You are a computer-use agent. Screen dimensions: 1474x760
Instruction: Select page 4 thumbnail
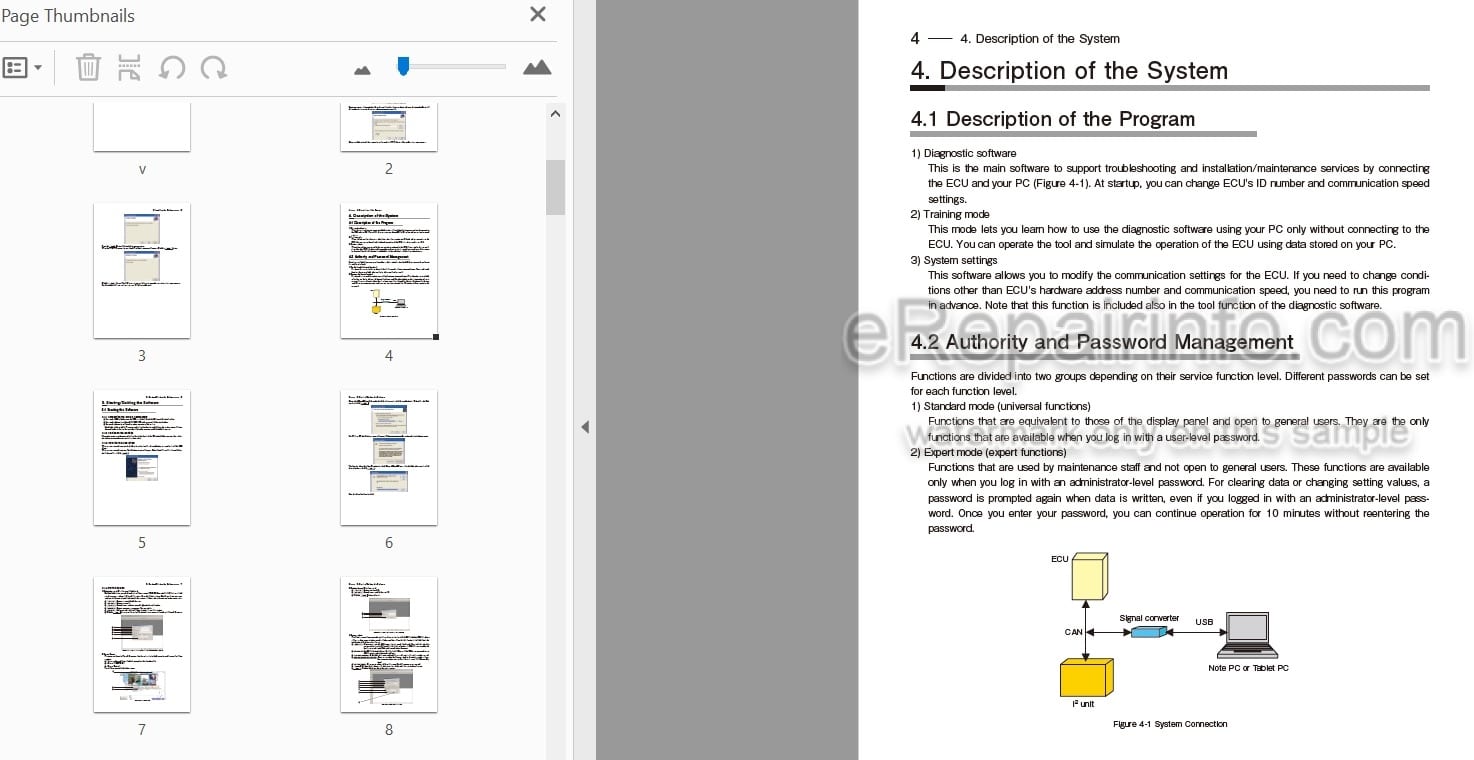coord(389,271)
